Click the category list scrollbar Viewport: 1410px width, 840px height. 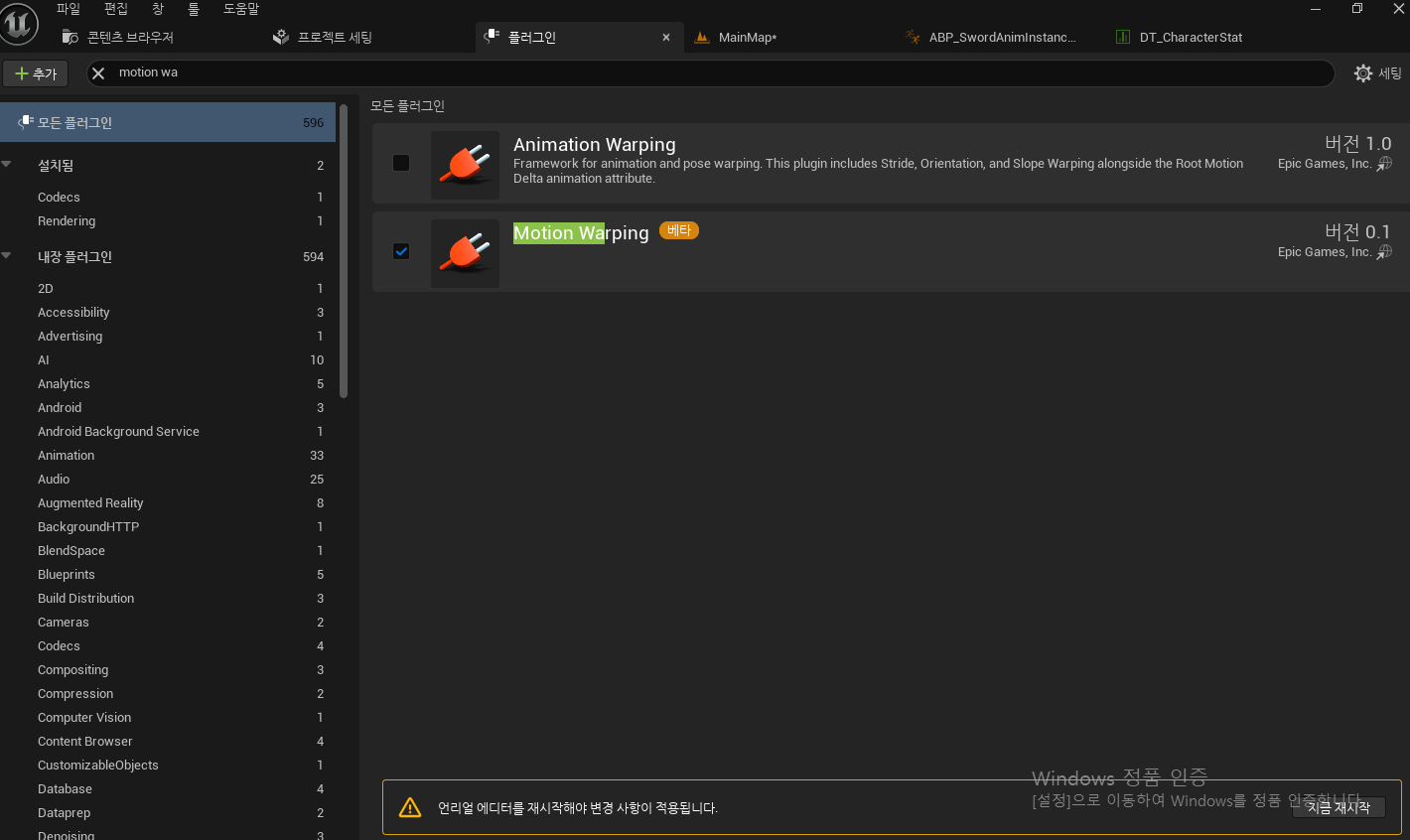344,250
